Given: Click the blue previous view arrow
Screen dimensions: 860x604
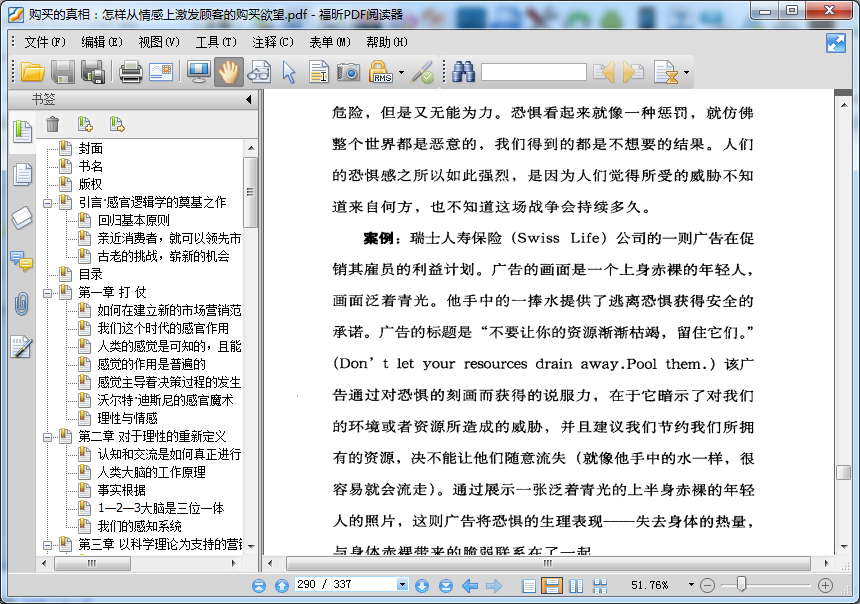Looking at the screenshot, I should 470,586.
